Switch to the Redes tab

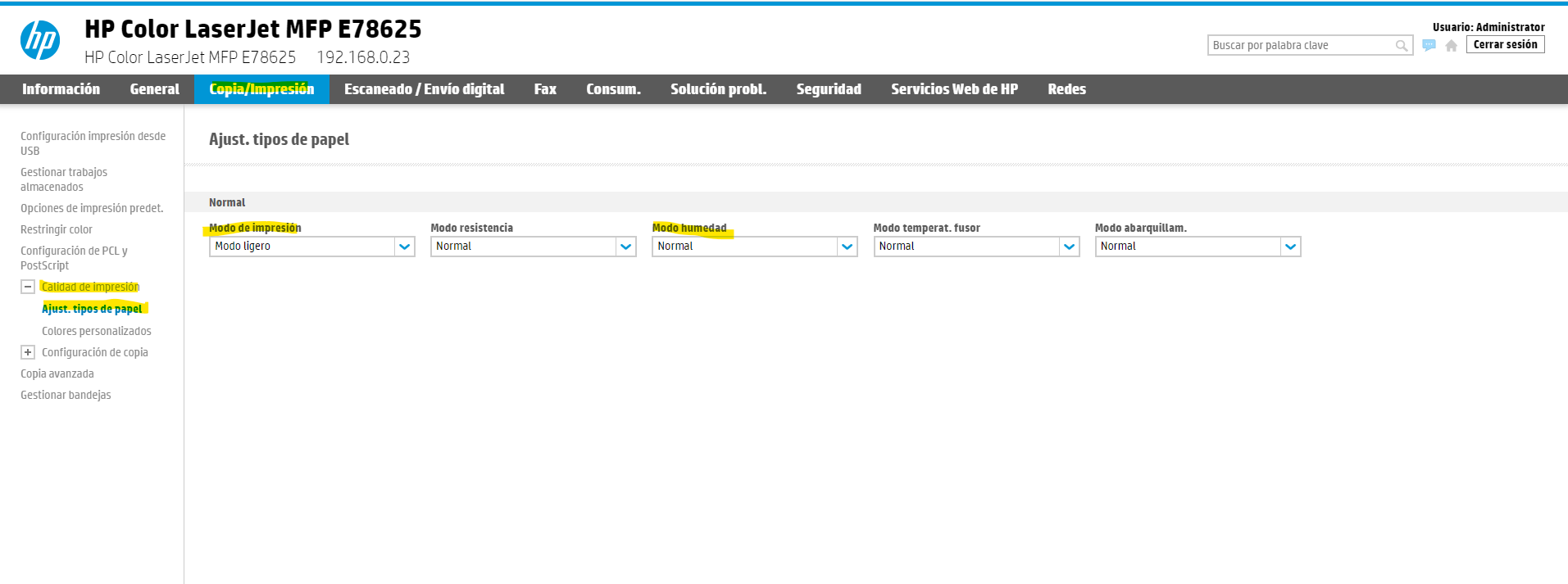coord(1066,89)
